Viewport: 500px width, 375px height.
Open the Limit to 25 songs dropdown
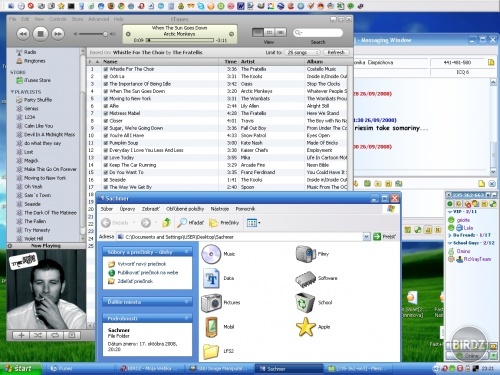[304, 52]
